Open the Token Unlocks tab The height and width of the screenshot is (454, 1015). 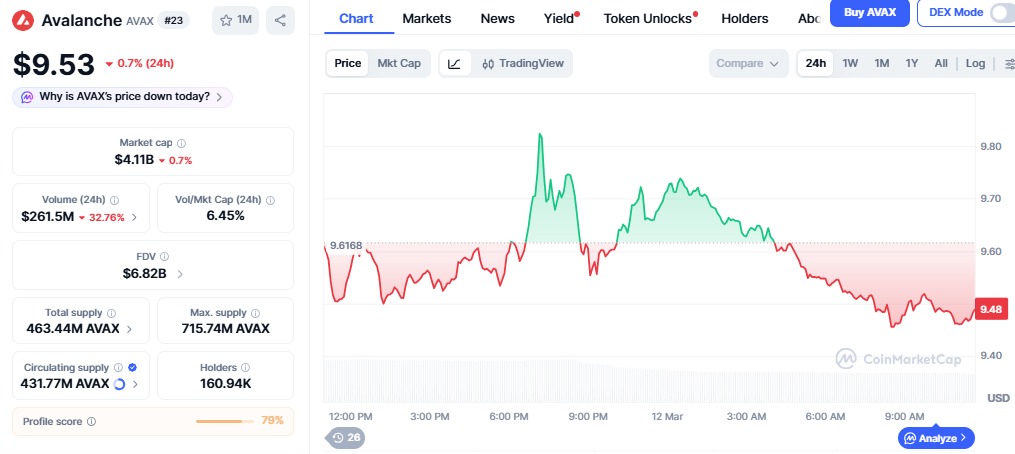(x=647, y=18)
